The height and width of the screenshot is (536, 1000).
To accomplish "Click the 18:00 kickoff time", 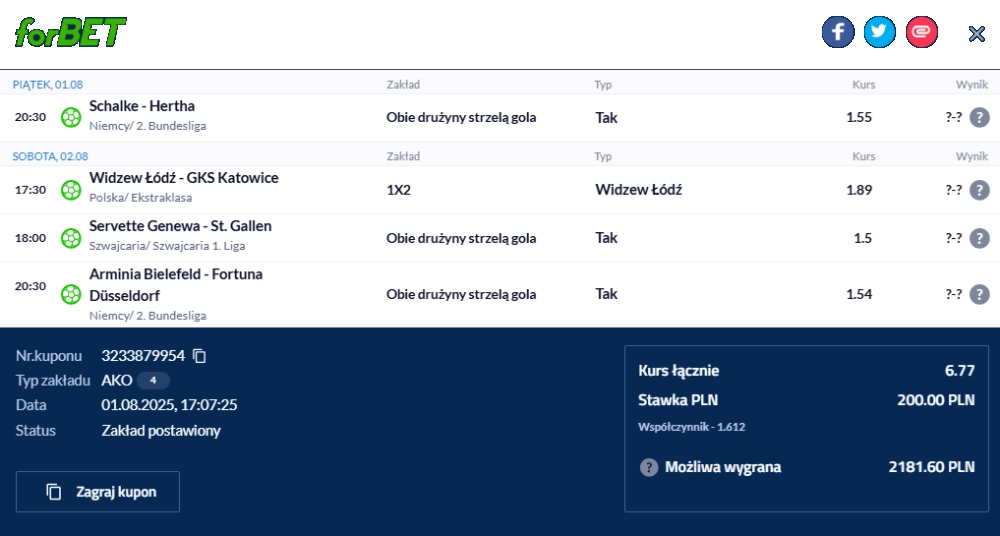I will 31,238.
